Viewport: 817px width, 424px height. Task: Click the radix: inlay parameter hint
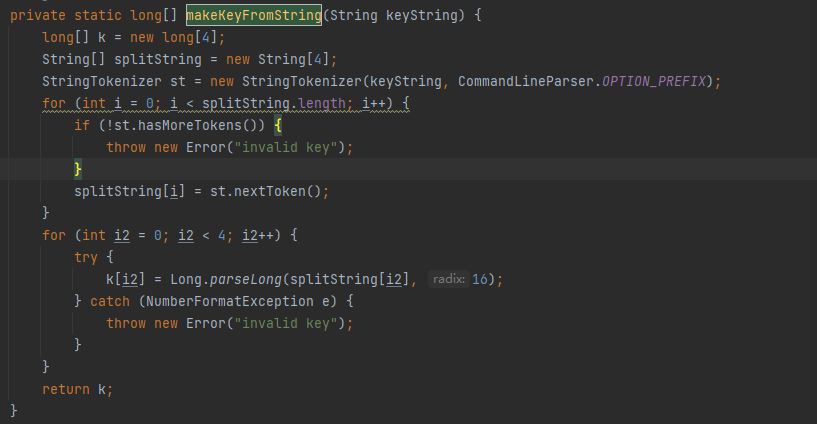448,279
